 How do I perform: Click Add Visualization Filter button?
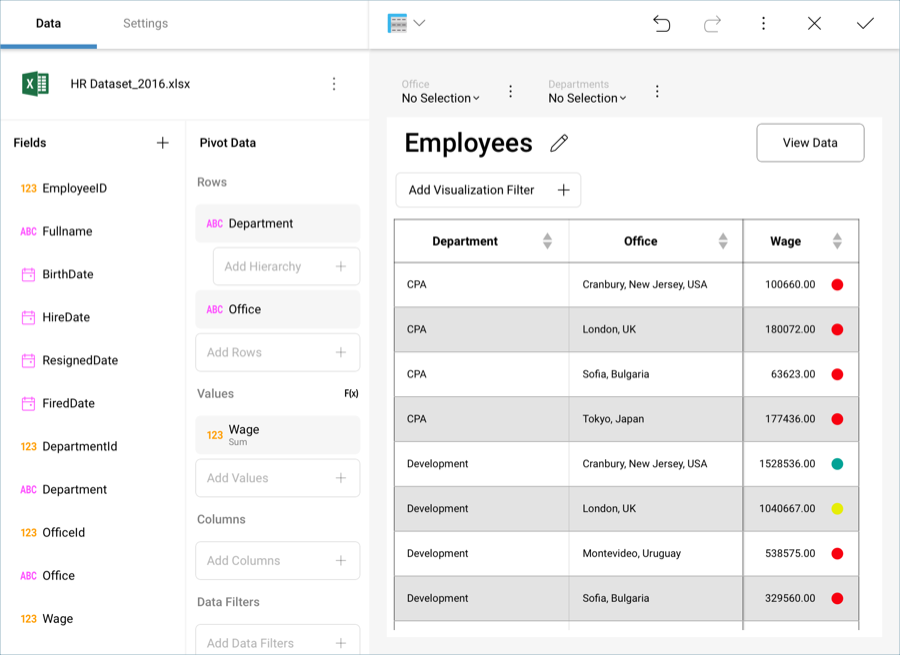(x=488, y=190)
